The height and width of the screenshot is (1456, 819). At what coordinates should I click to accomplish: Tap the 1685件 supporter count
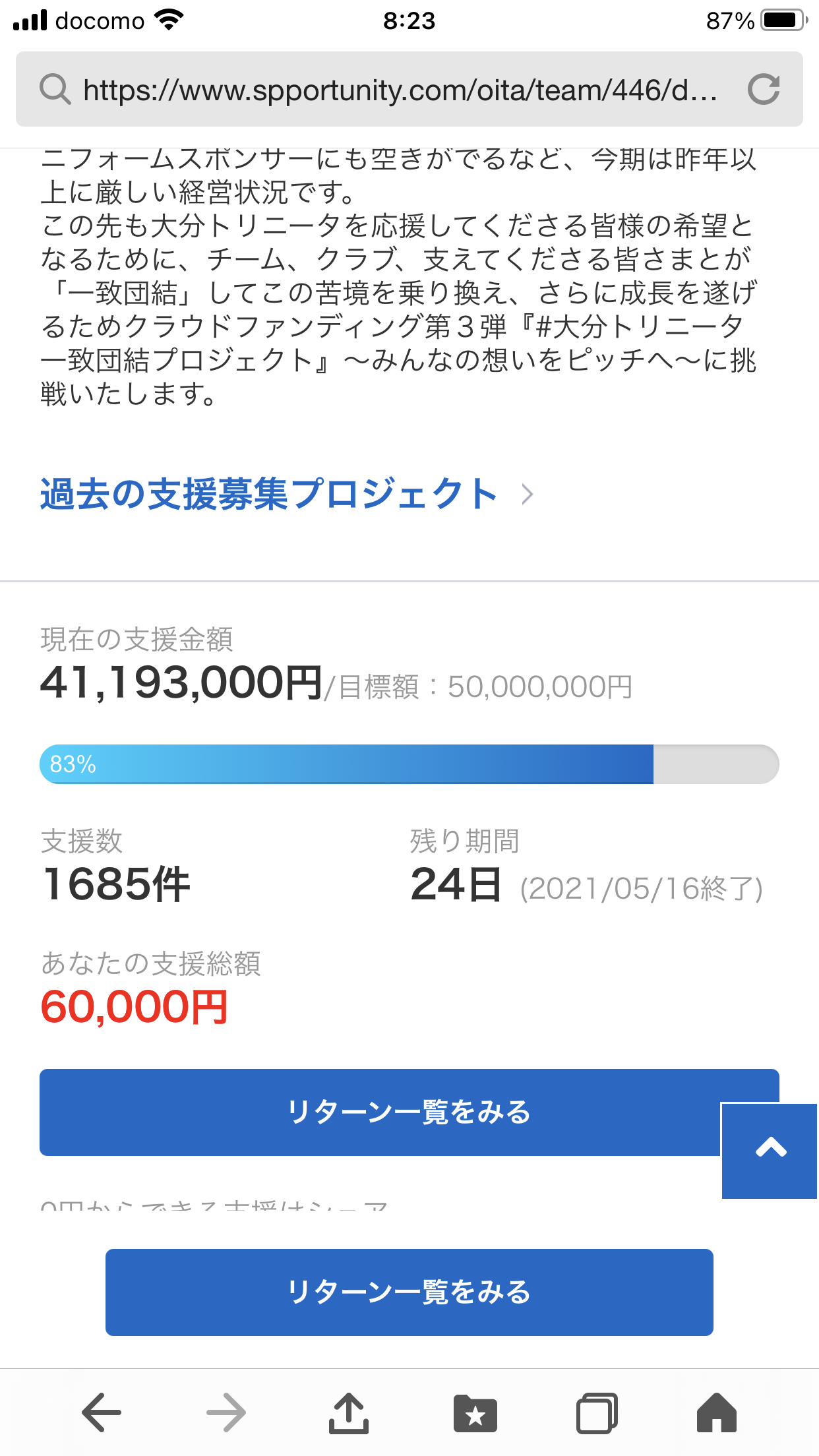tap(117, 884)
